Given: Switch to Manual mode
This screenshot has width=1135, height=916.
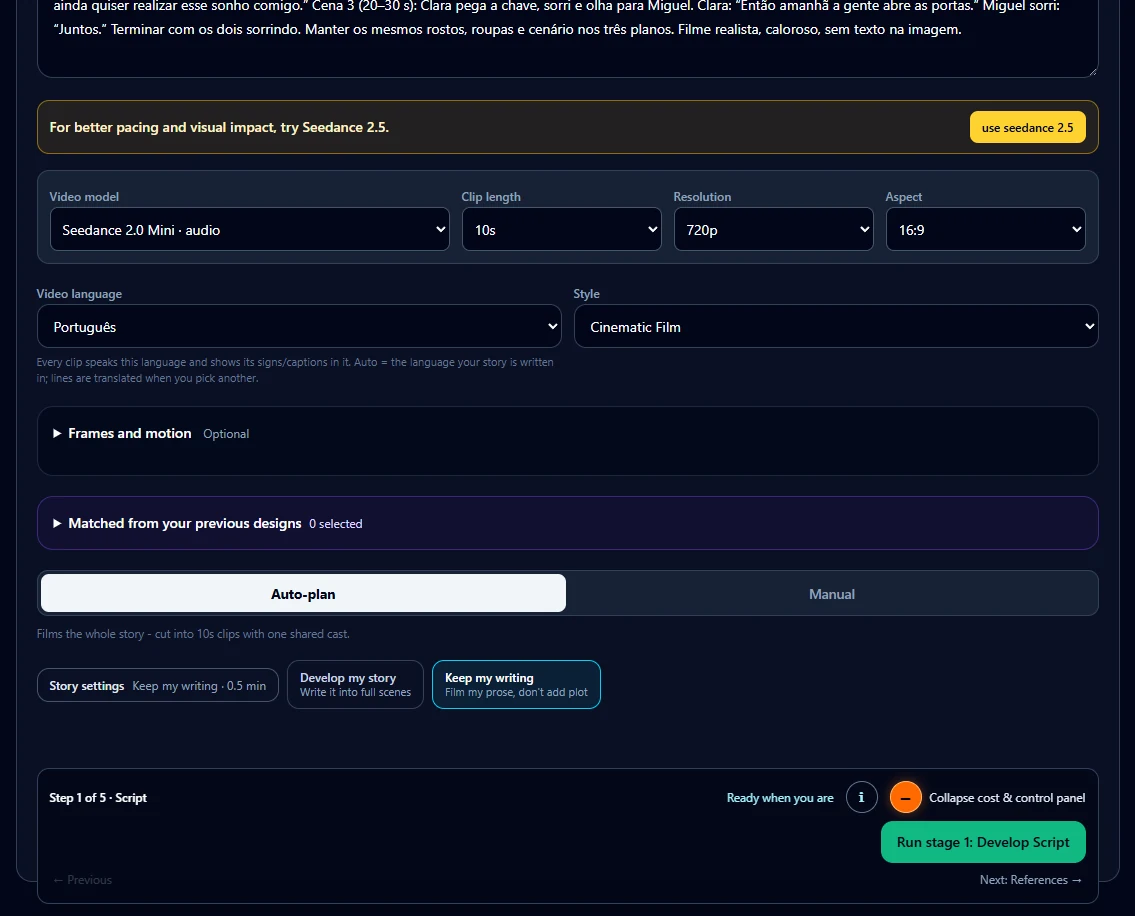Looking at the screenshot, I should click(832, 594).
